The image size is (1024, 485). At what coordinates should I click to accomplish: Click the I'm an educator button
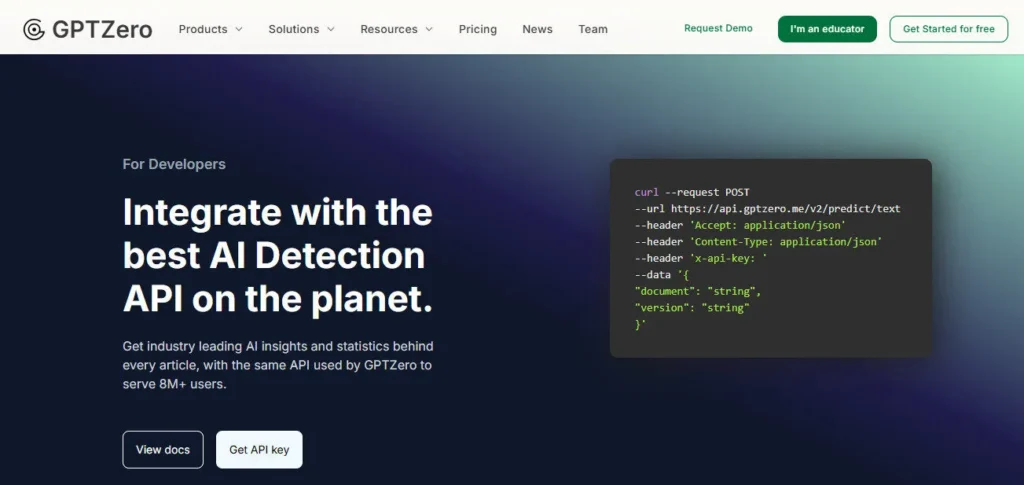827,29
